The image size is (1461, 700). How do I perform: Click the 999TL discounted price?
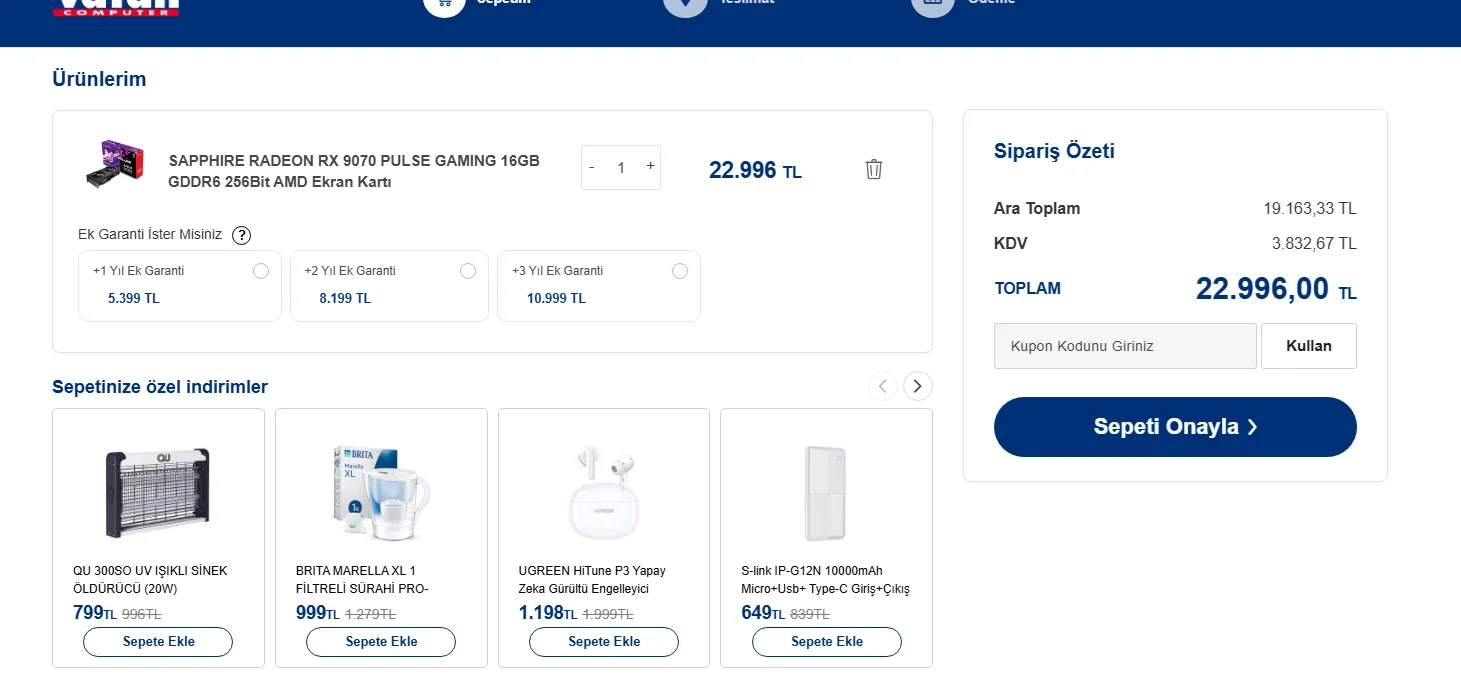point(318,613)
